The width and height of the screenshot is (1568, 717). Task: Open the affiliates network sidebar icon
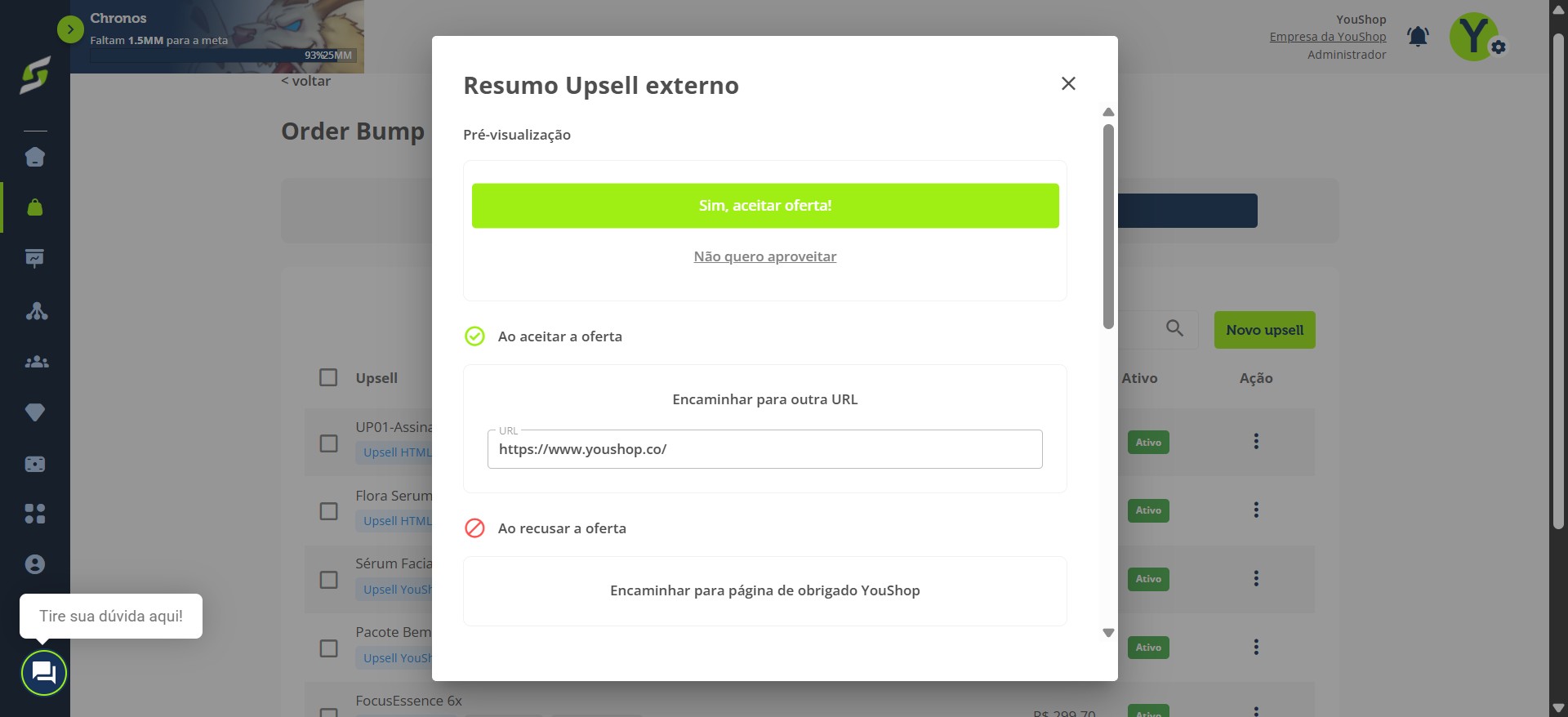(x=36, y=310)
